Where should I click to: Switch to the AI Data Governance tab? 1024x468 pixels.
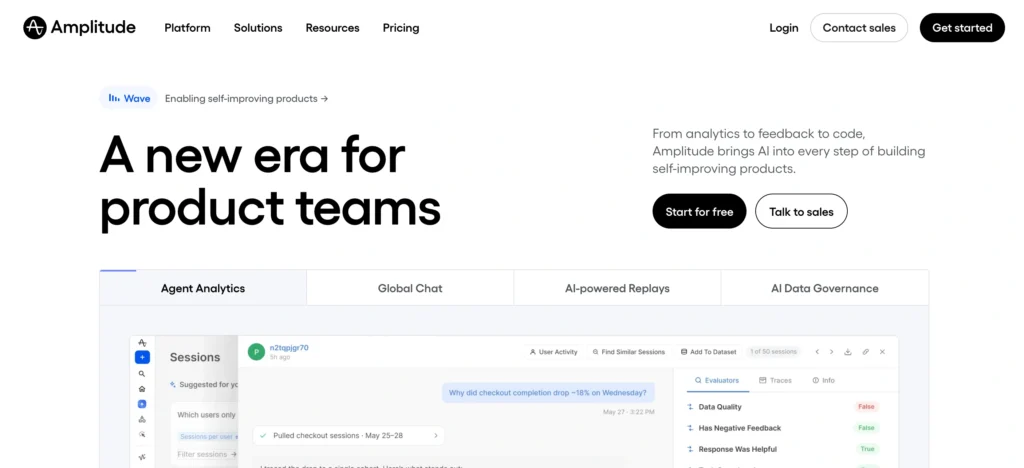click(x=824, y=288)
